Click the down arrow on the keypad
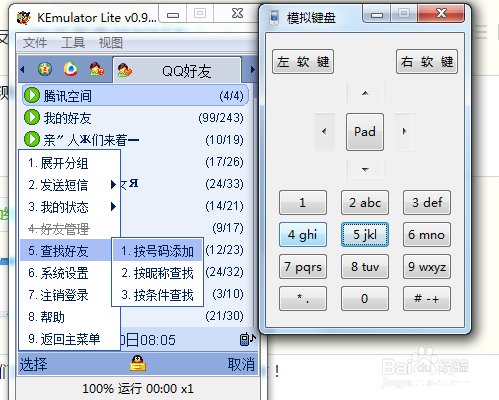The width and height of the screenshot is (499, 400). click(x=365, y=170)
